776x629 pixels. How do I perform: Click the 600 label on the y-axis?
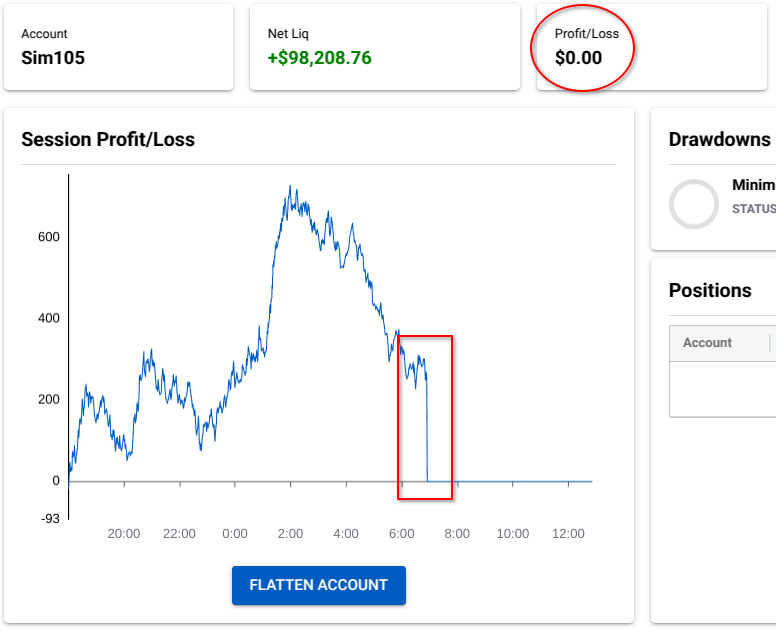49,237
